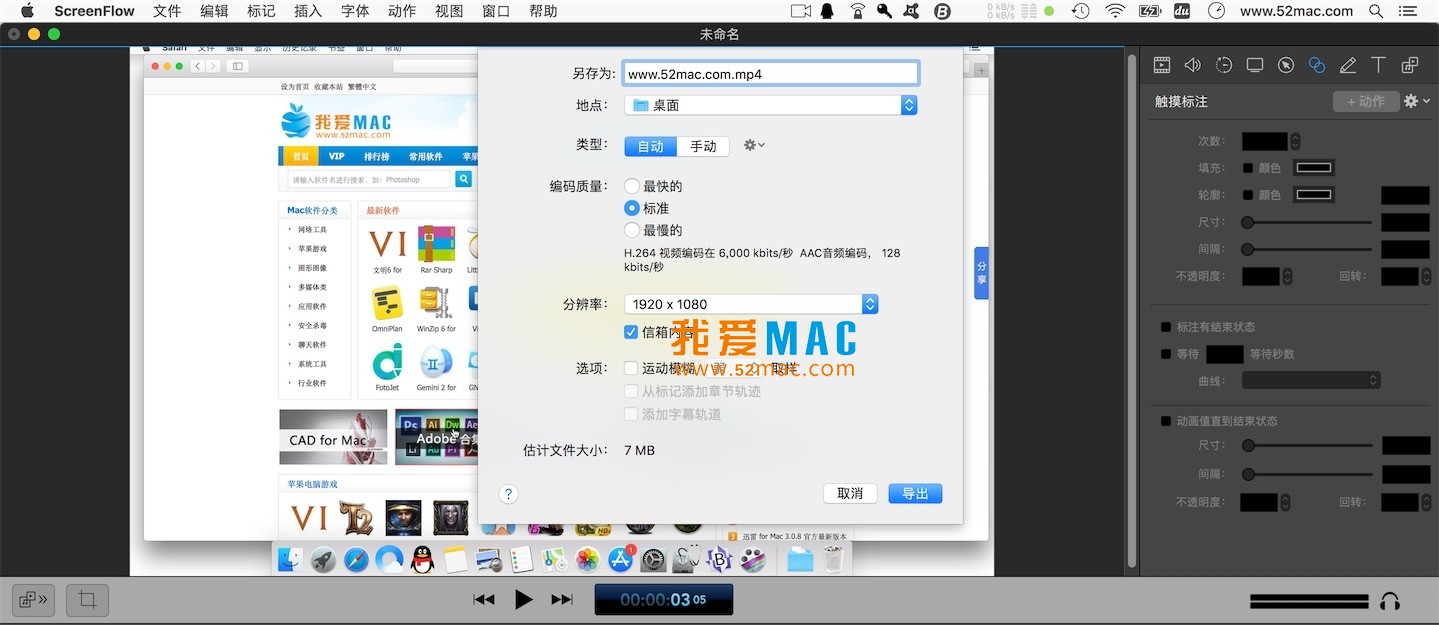
Task: Open the Media Library icon
Action: (1410, 65)
